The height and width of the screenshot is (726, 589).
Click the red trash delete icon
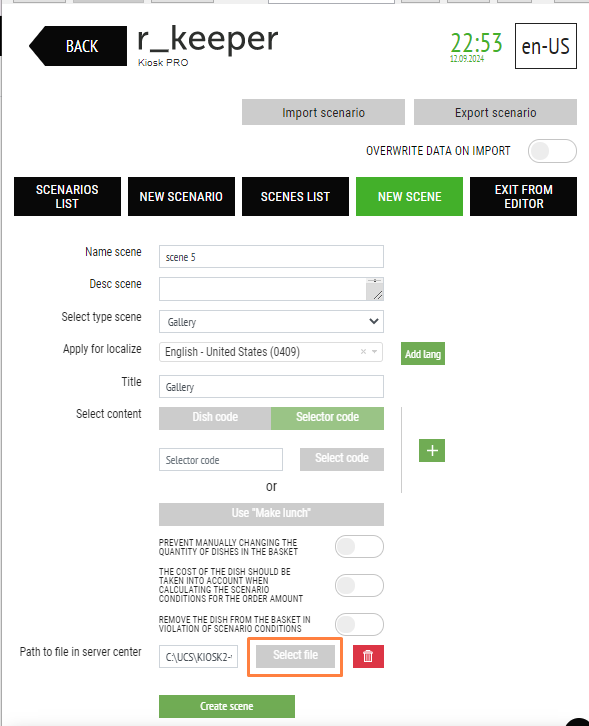[368, 656]
